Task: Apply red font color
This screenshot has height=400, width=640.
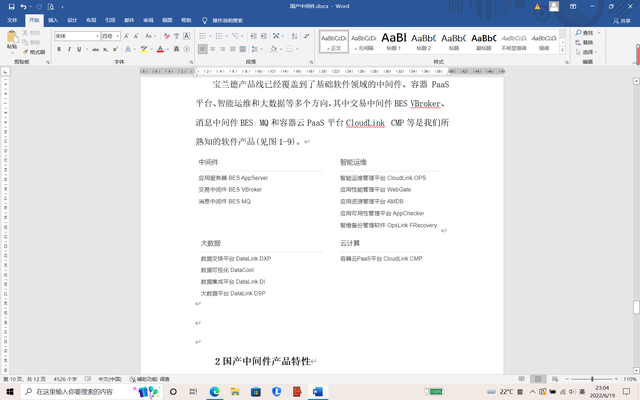Action: tap(160, 49)
